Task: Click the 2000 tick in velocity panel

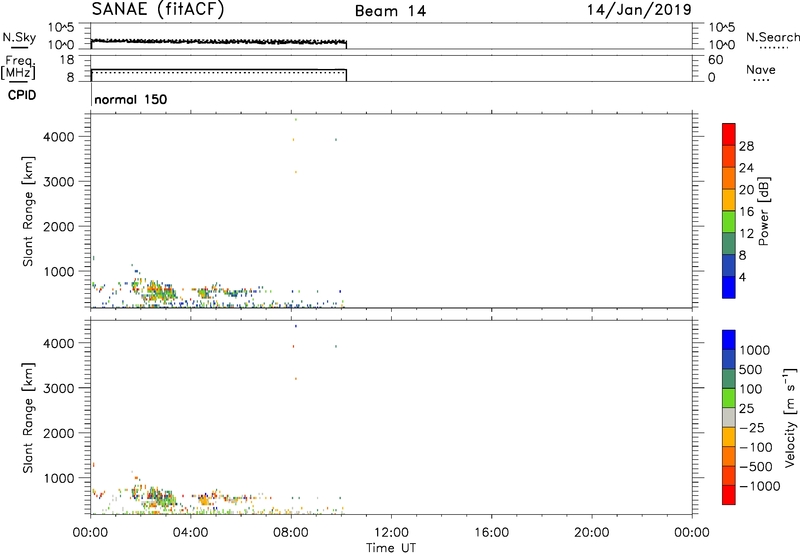Action: pyautogui.click(x=58, y=433)
